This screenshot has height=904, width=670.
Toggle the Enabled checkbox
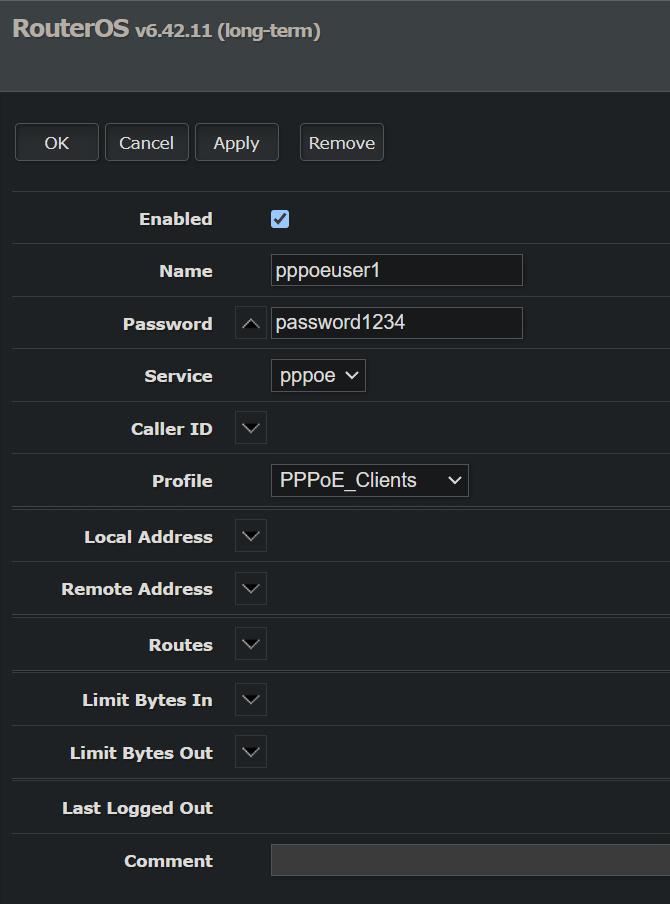280,219
